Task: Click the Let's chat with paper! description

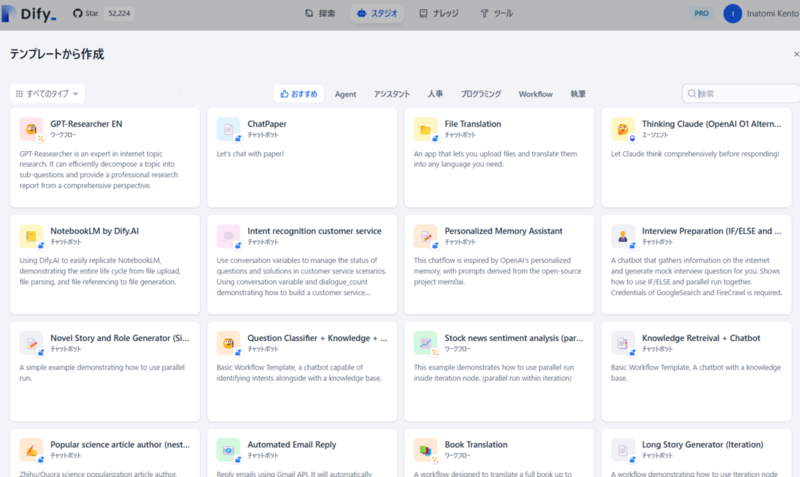Action: (x=250, y=154)
